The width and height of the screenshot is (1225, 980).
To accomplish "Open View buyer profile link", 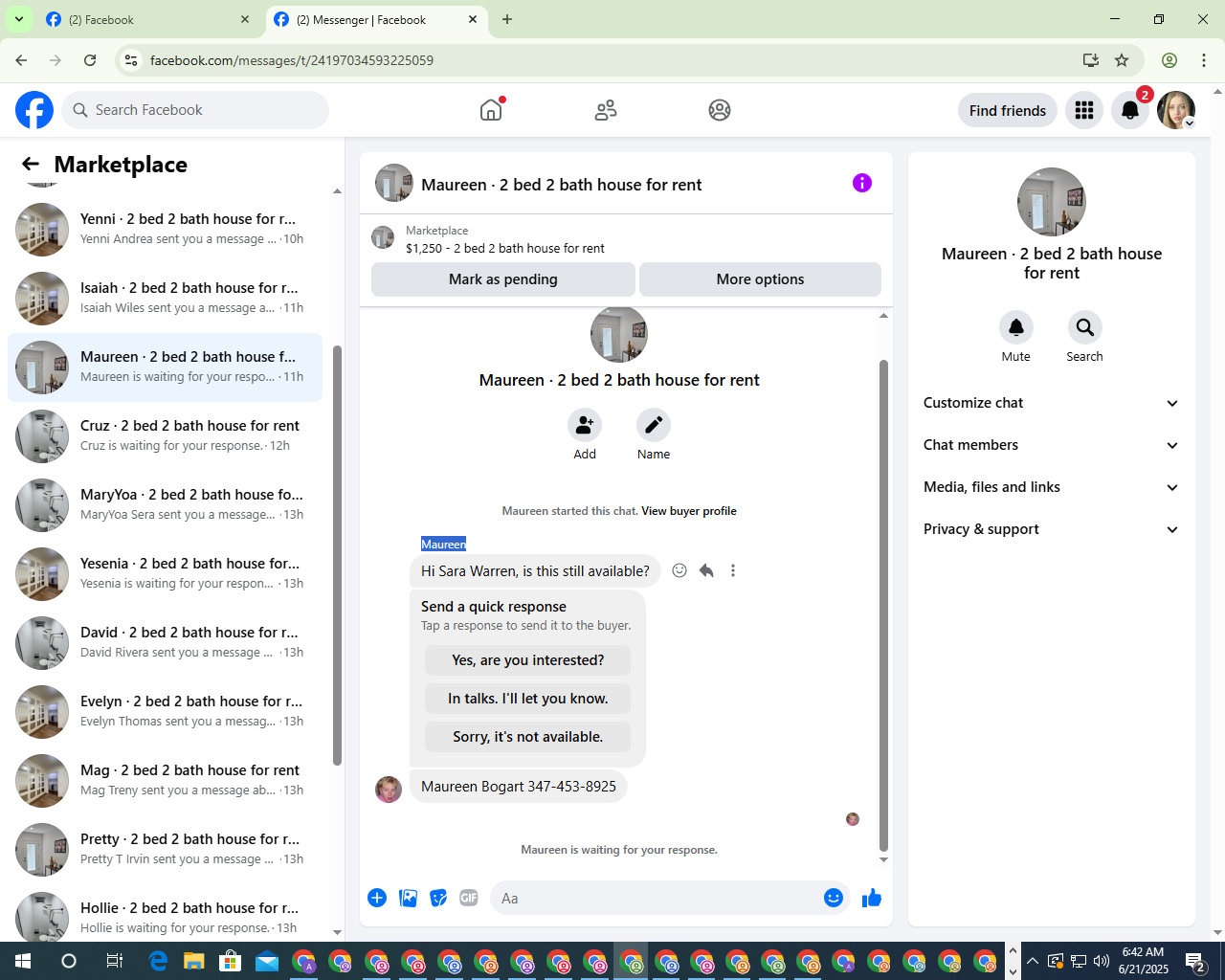I will tap(689, 511).
